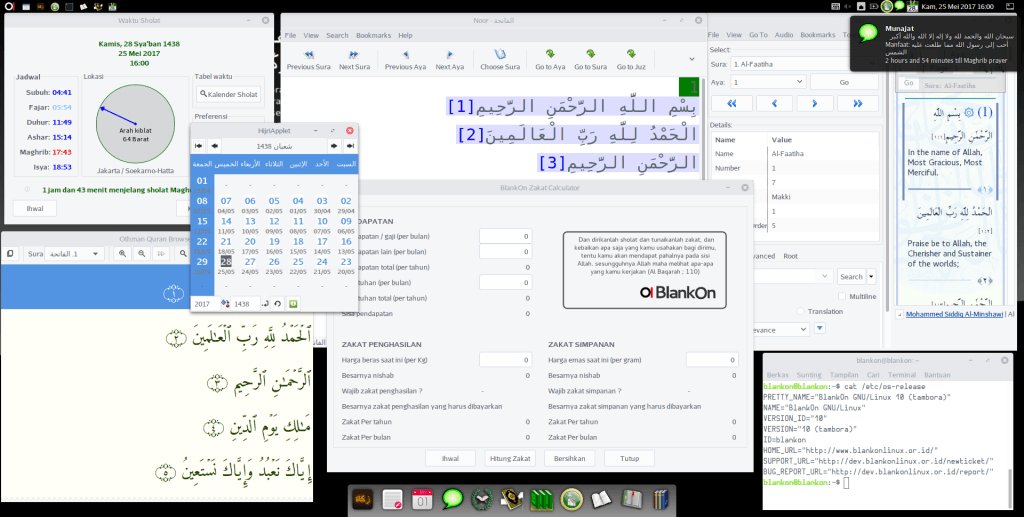The image size is (1024, 517).
Task: Click refresh icon in HijriApplet bottom bar
Action: click(x=278, y=304)
